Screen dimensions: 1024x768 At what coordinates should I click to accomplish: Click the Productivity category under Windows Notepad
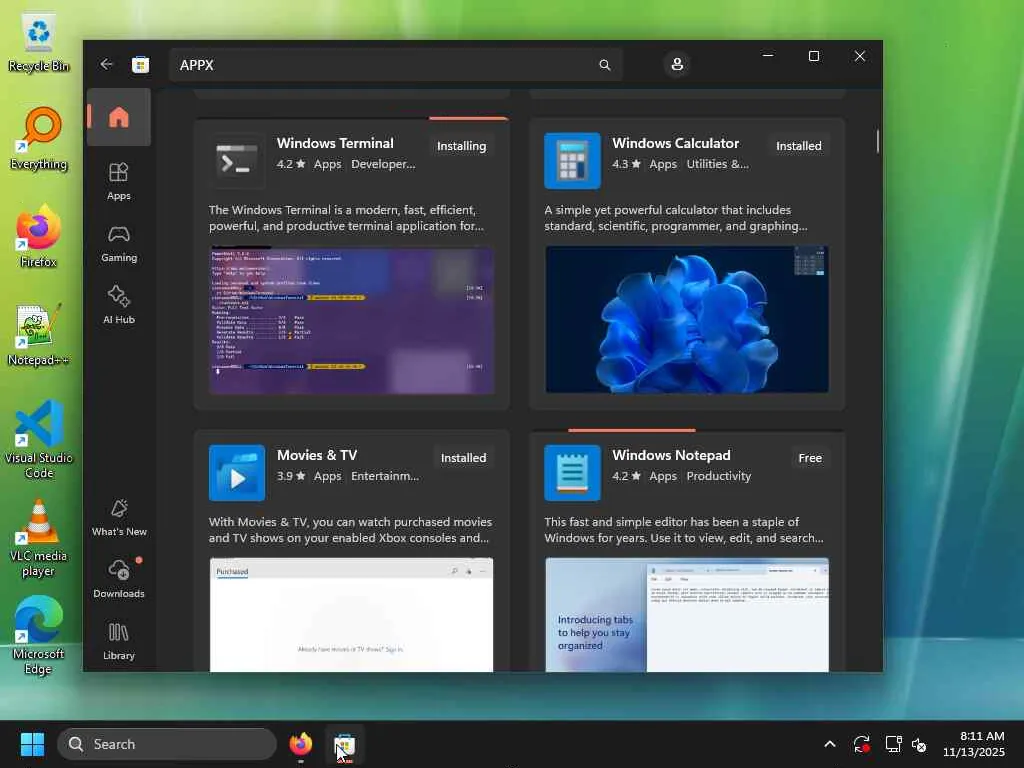pos(718,476)
